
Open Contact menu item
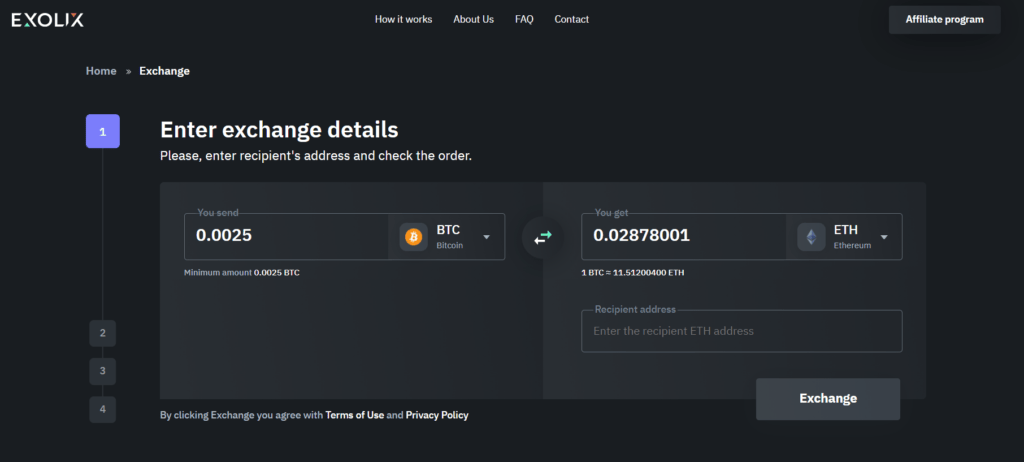[571, 20]
